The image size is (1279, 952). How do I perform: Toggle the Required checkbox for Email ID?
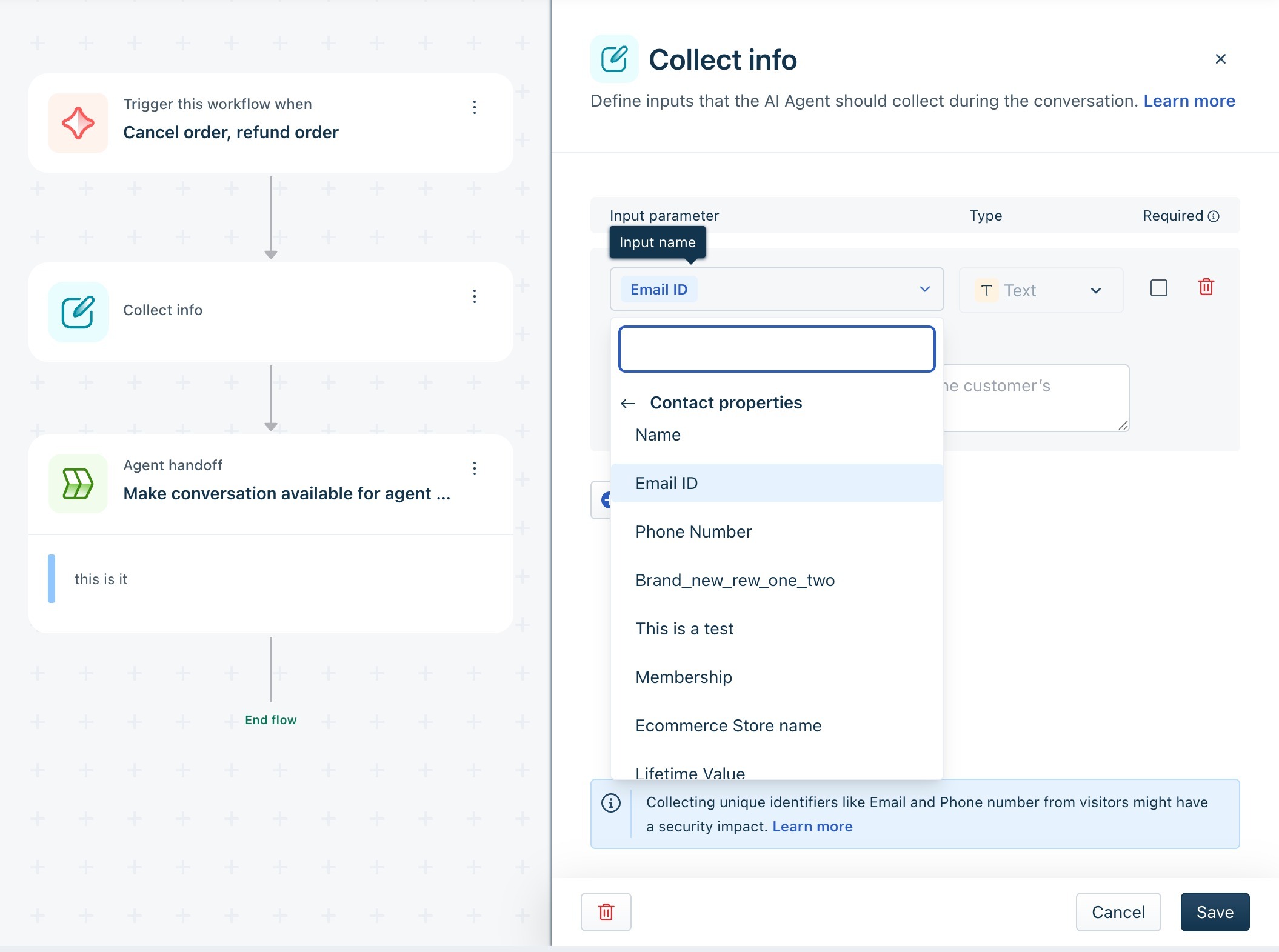click(x=1158, y=288)
